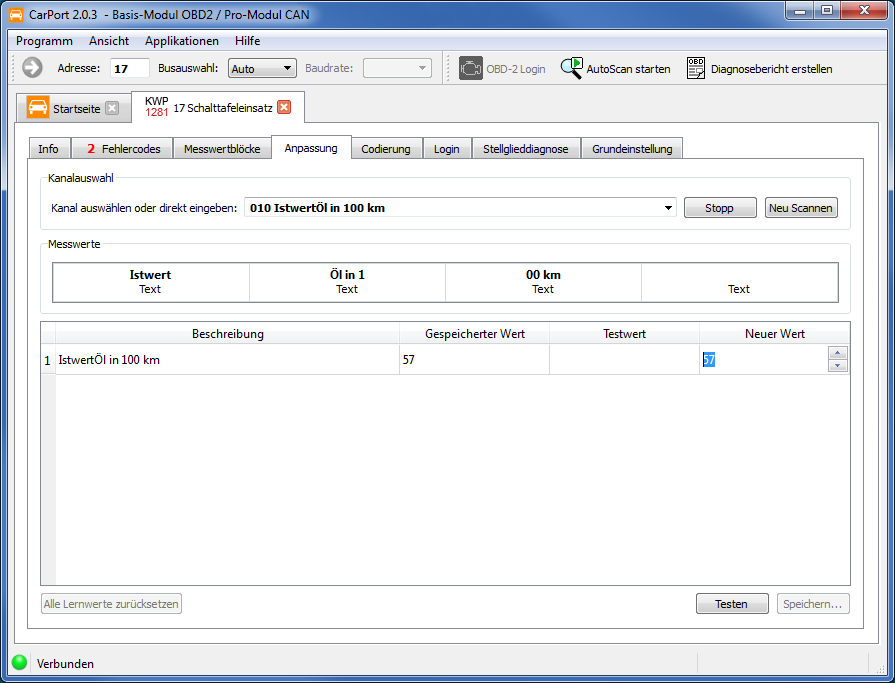Click the Testen button
This screenshot has height=683, width=895.
[732, 604]
